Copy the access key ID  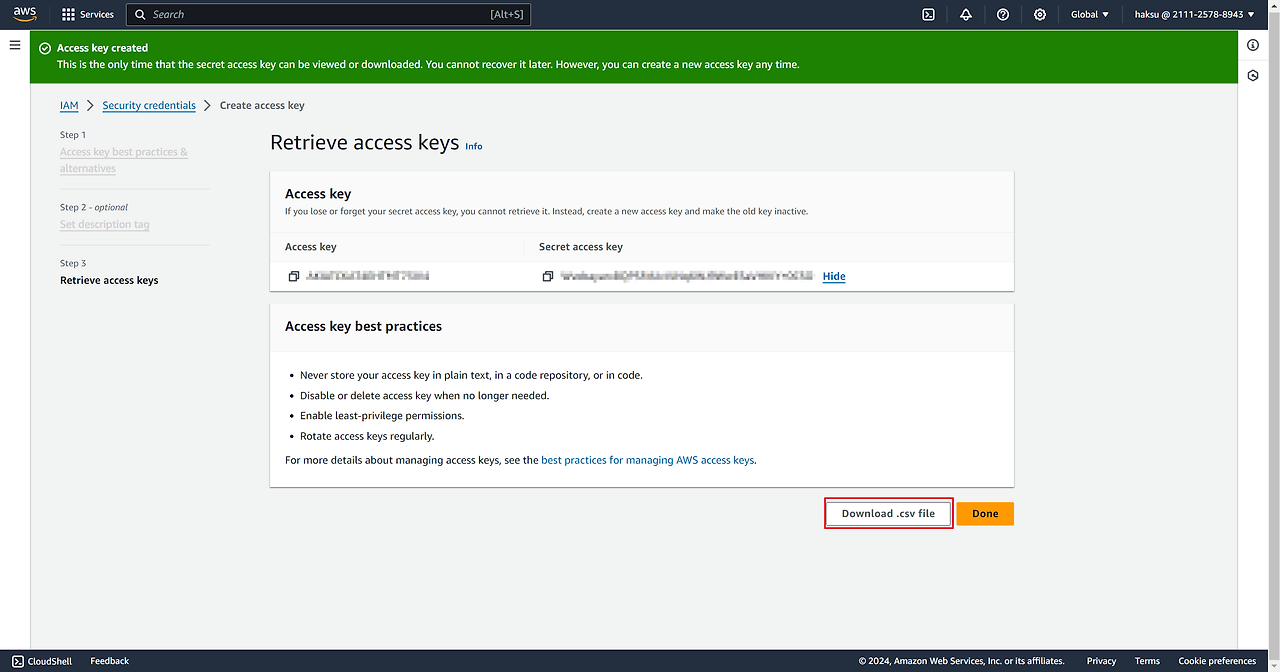pos(294,276)
